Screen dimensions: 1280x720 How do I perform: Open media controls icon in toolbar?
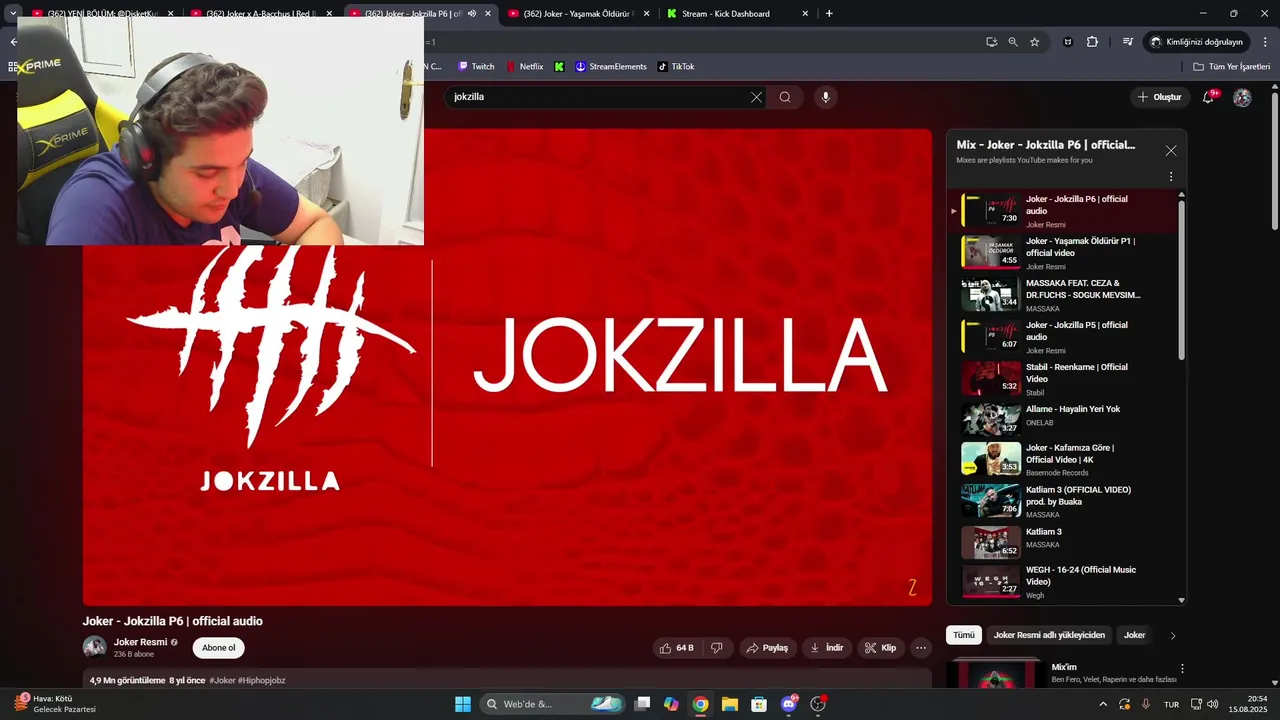(1128, 42)
